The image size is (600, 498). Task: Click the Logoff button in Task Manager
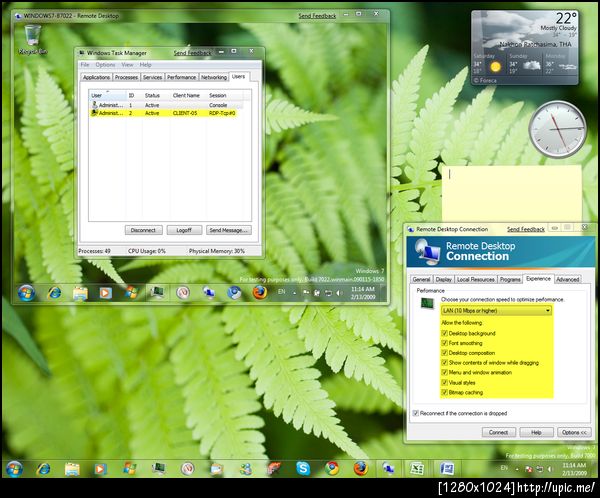(184, 230)
